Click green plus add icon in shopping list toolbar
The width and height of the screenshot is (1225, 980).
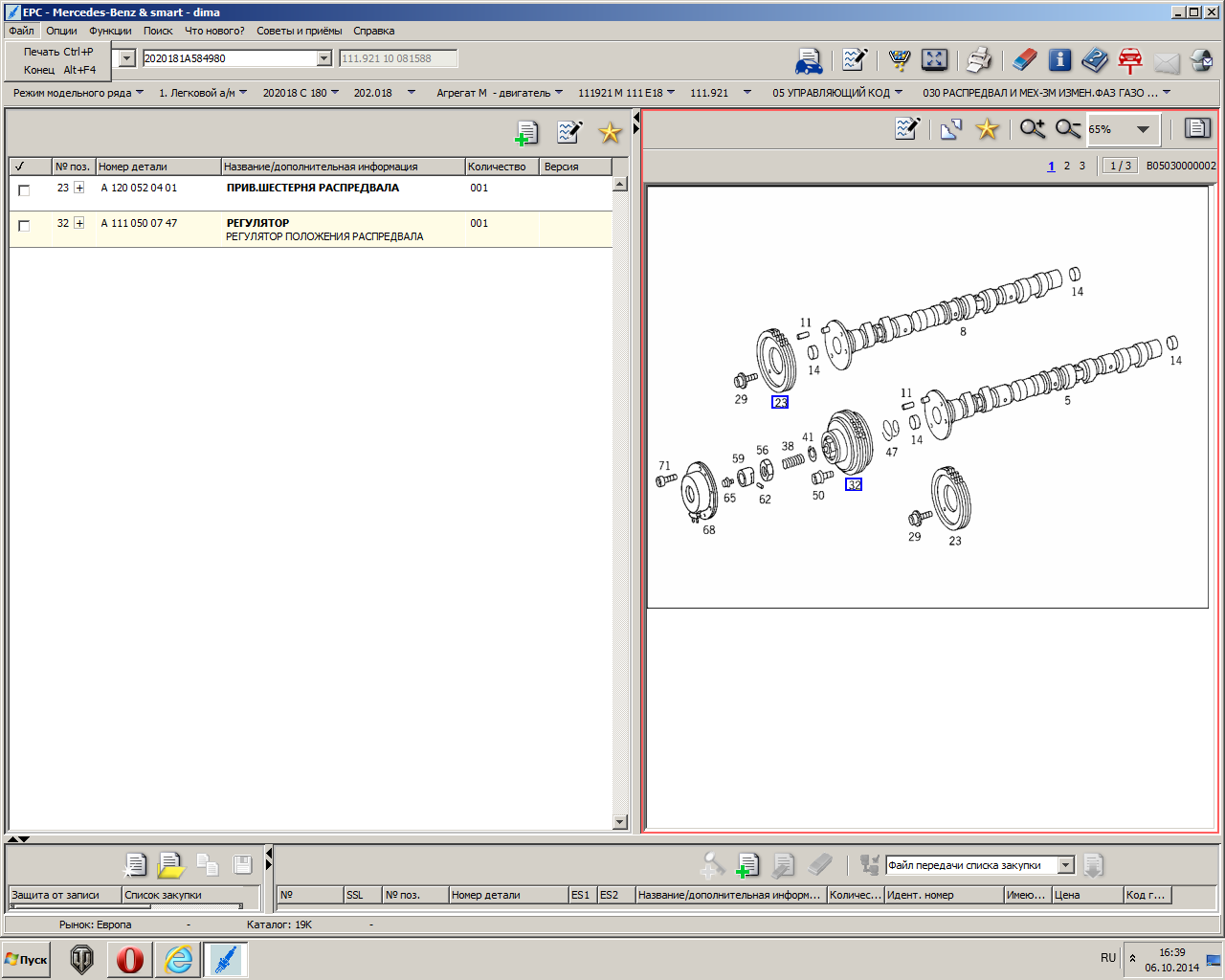click(747, 865)
